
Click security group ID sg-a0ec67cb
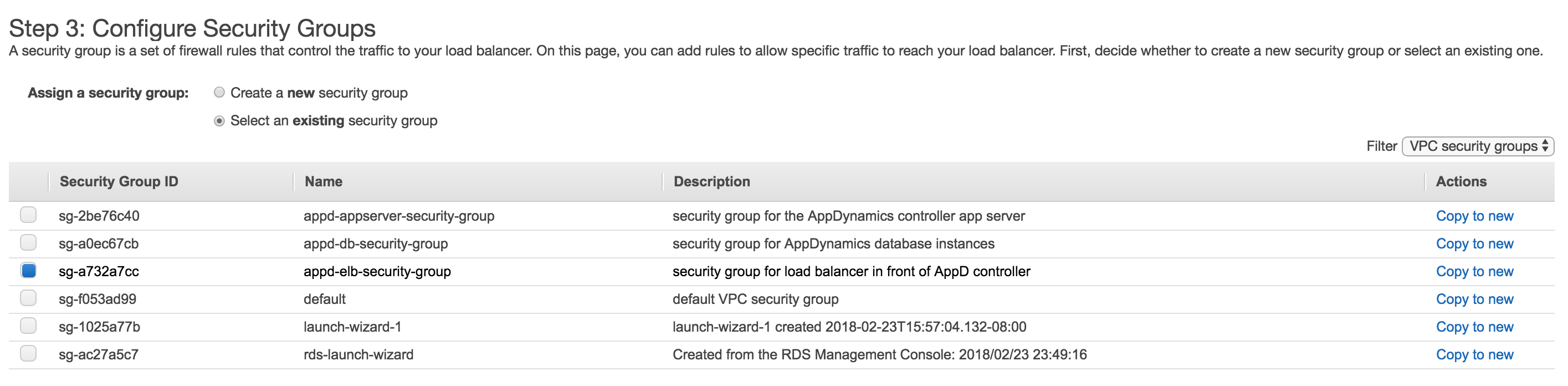(99, 243)
